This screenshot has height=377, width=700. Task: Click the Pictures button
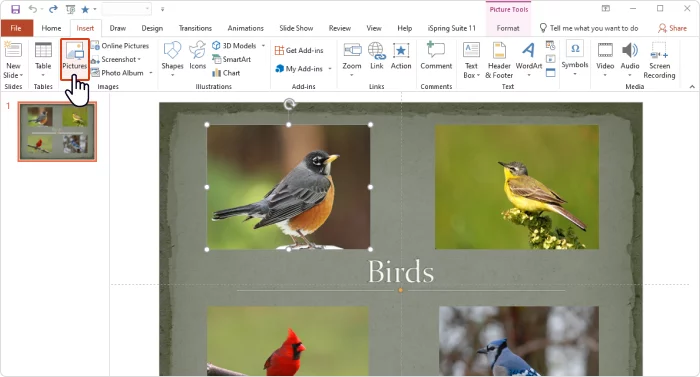(75, 59)
